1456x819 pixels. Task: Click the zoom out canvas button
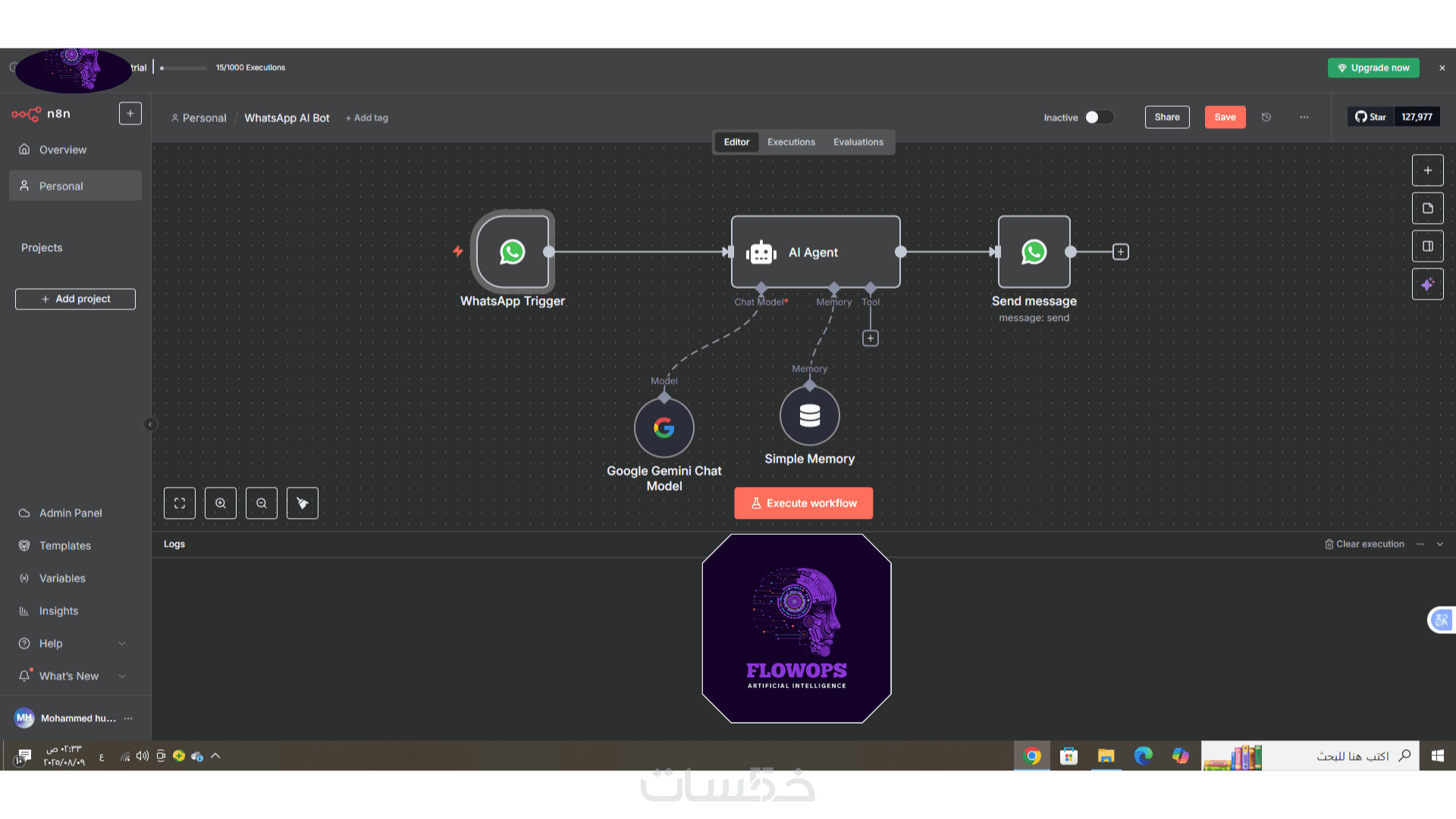[x=262, y=504]
